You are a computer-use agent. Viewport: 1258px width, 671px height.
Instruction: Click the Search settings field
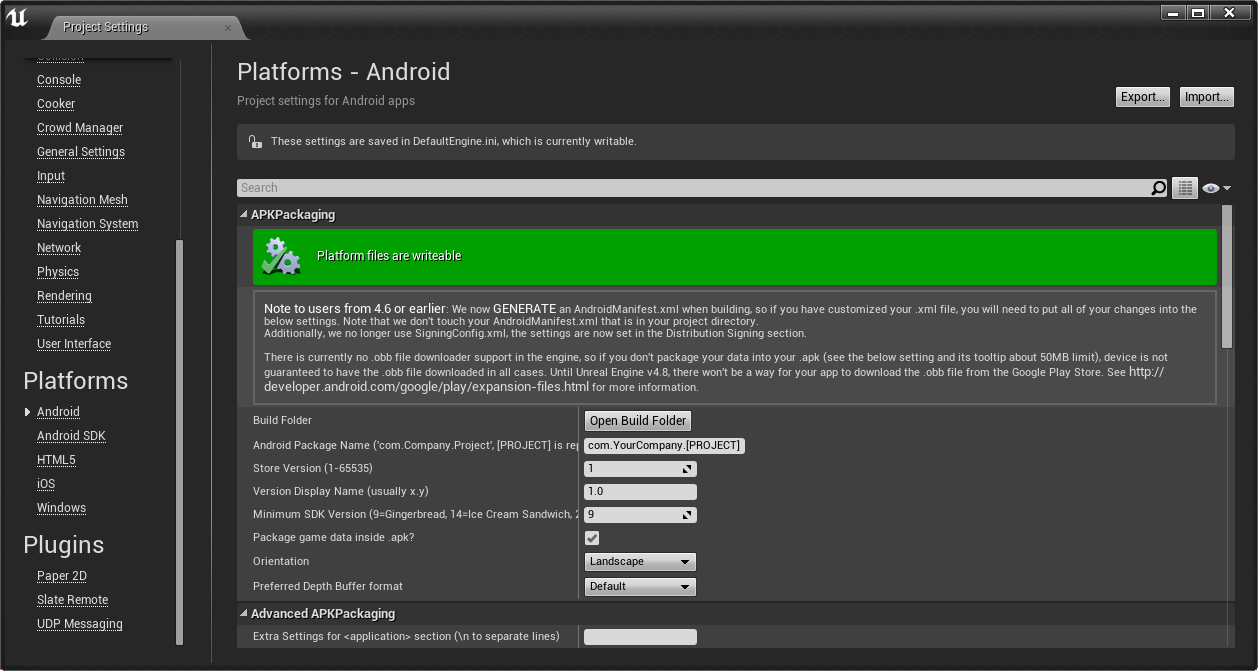click(x=694, y=188)
